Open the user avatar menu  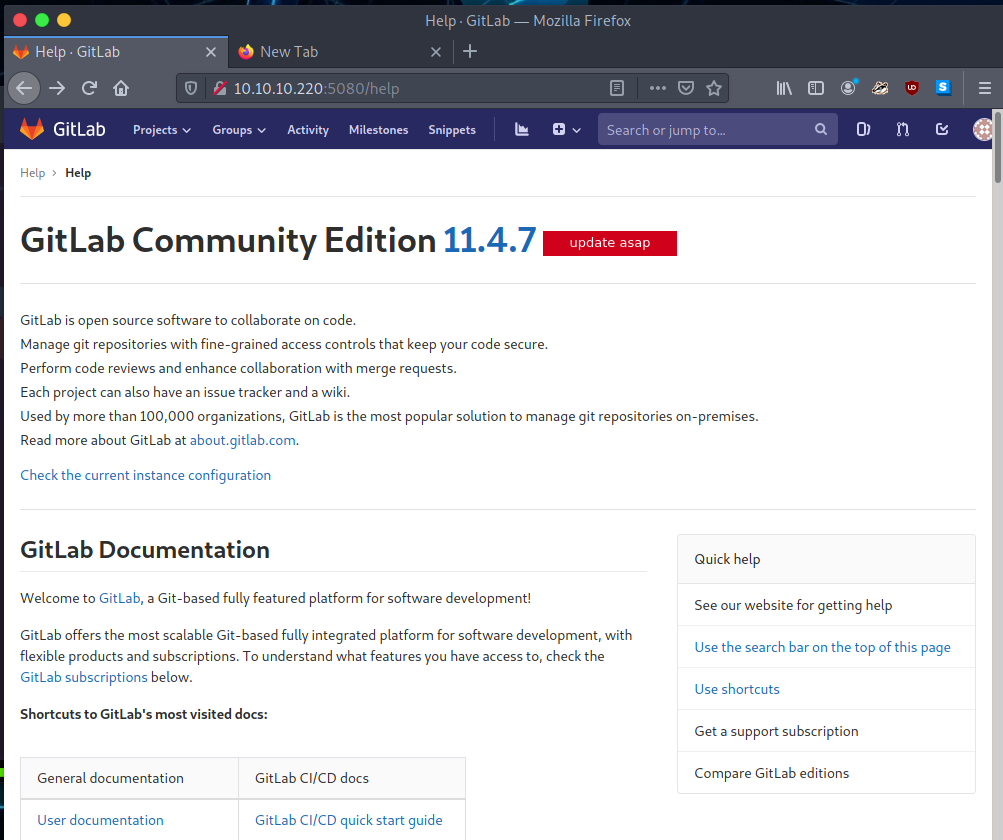point(982,129)
